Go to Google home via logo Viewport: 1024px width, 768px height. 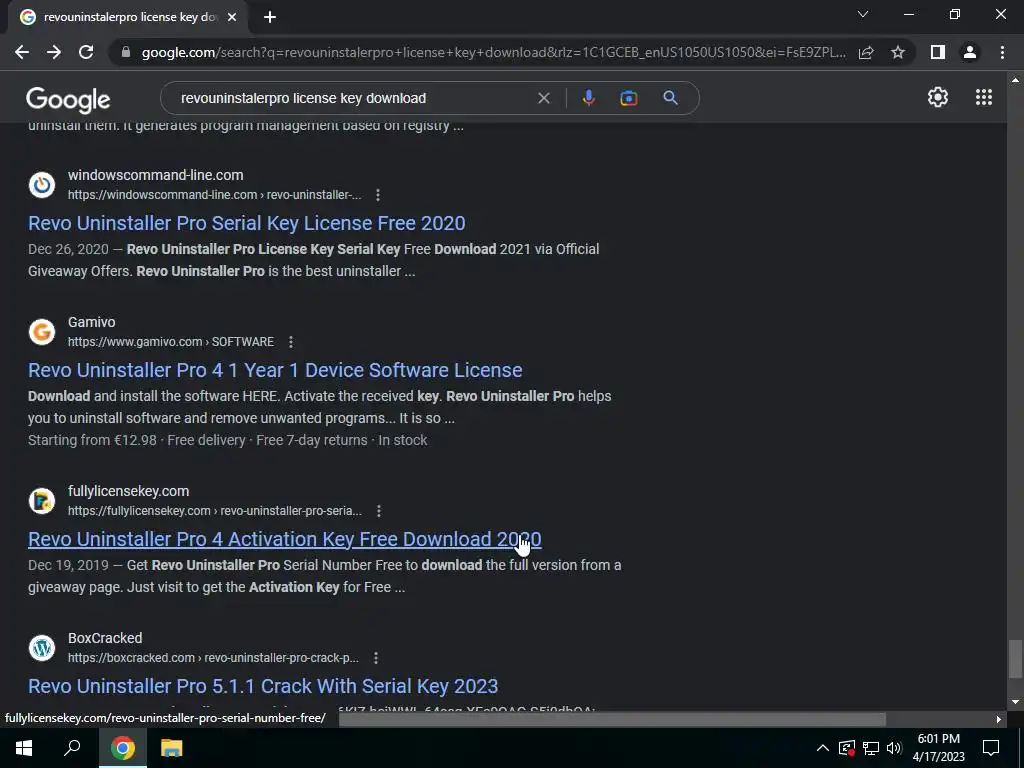[x=68, y=99]
